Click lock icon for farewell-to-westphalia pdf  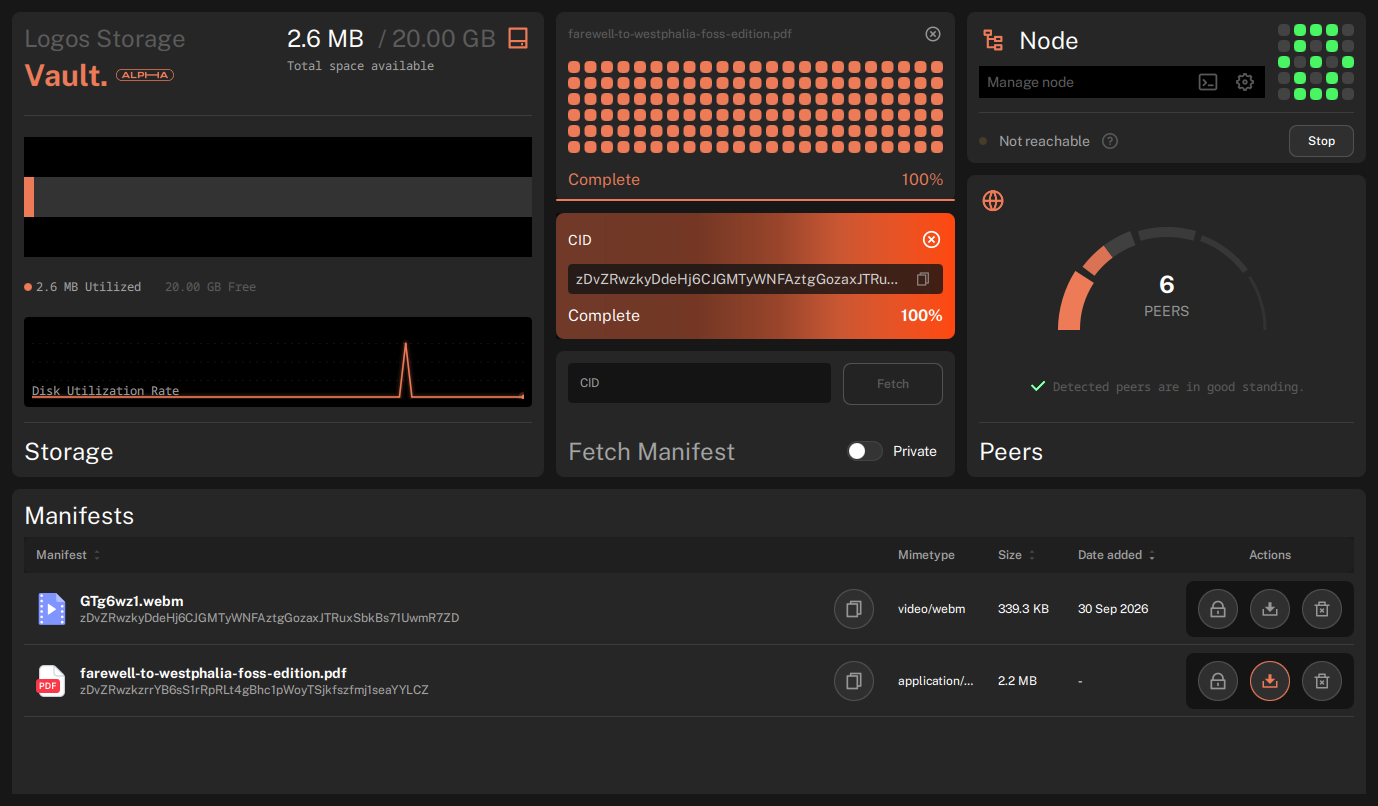tap(1218, 681)
